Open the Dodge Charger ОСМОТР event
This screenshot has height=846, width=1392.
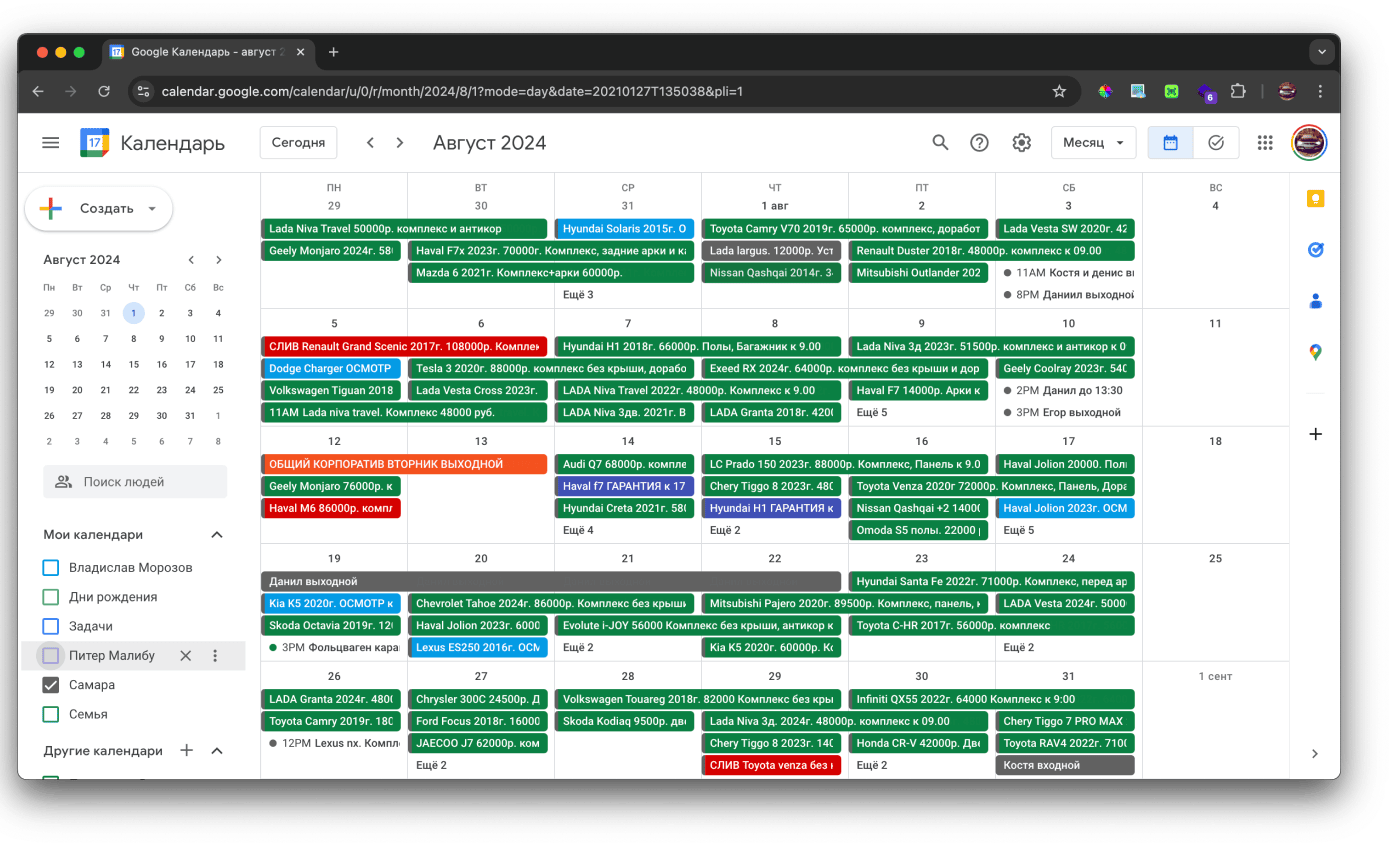click(x=331, y=368)
